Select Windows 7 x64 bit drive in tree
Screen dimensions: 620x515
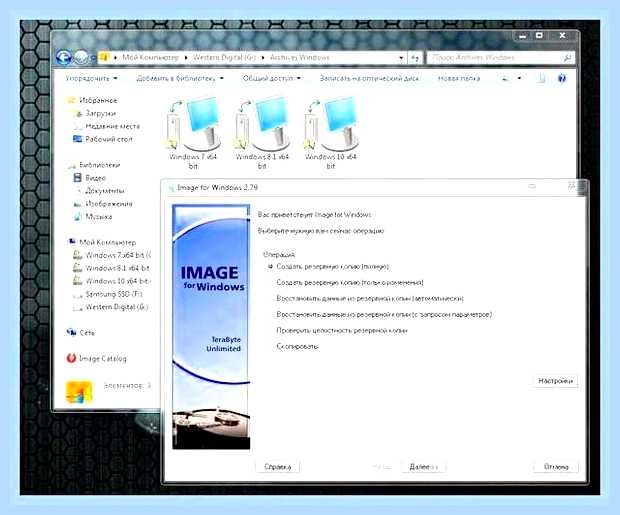(112, 256)
